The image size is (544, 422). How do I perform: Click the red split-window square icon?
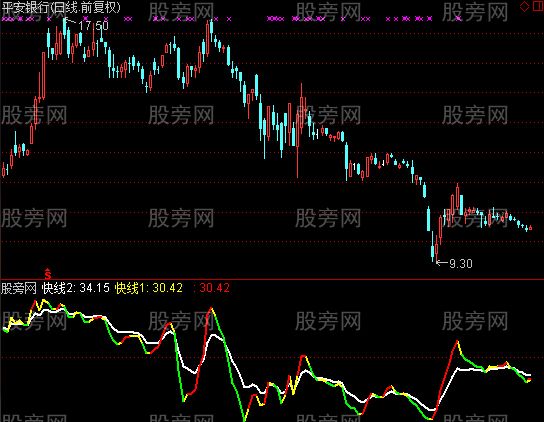pos(537,6)
